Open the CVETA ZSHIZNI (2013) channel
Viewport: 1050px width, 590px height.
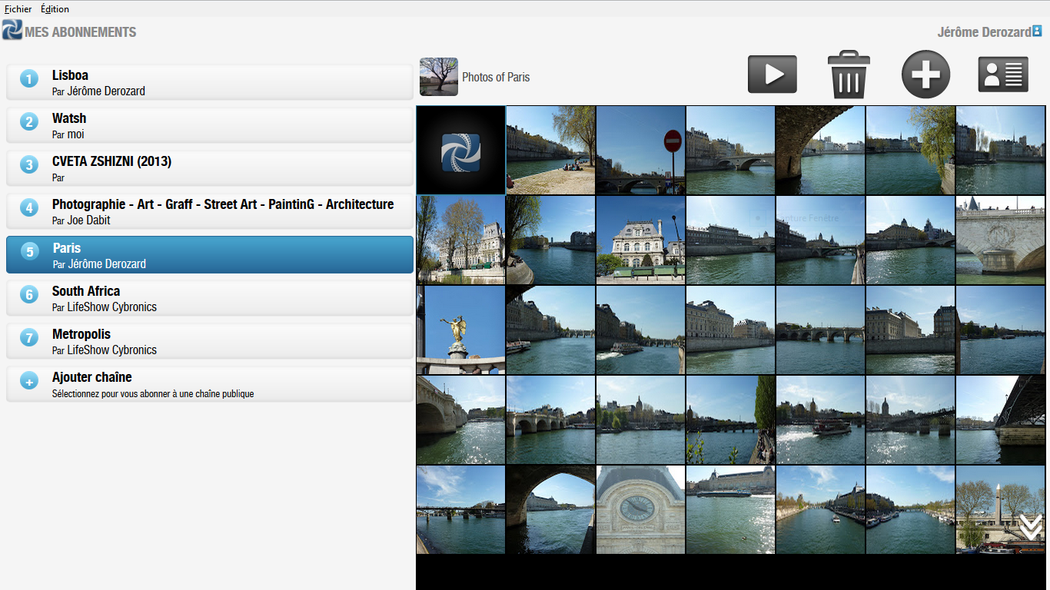(210, 168)
